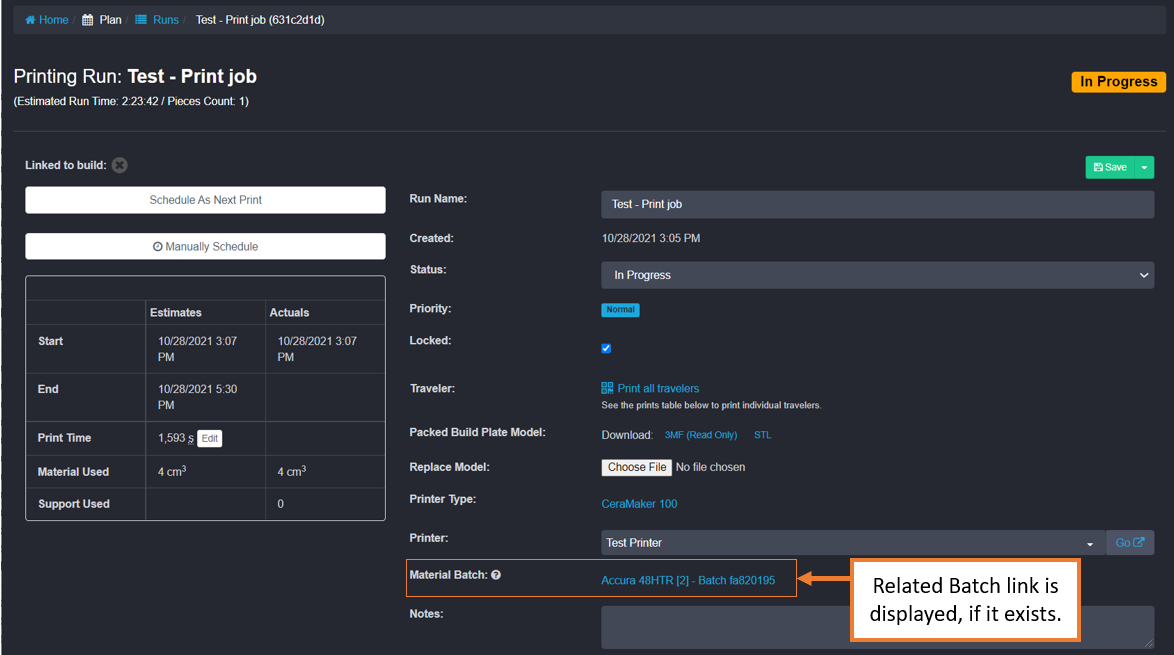This screenshot has width=1174, height=655.
Task: Click Manually Schedule button
Action: coord(205,246)
